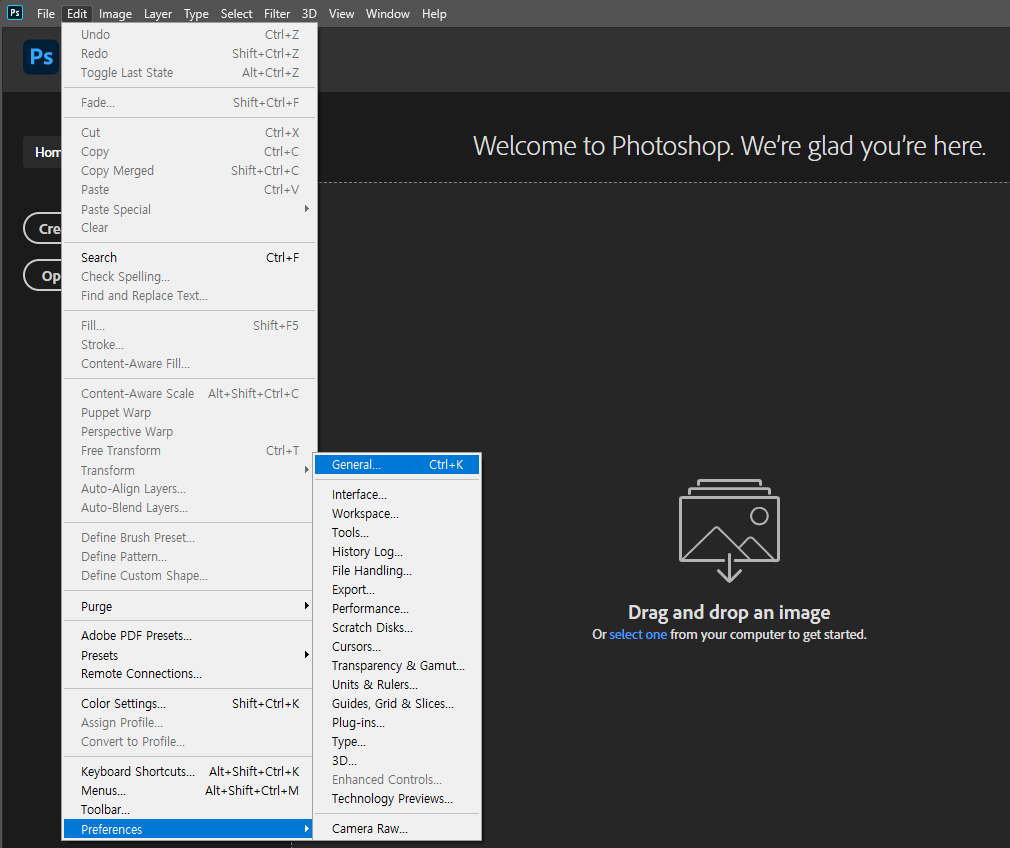Expand the Transform submenu
The image size is (1010, 848).
(189, 470)
